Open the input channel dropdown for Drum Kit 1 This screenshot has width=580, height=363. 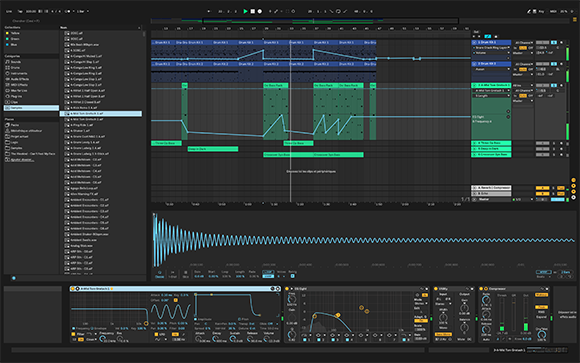(523, 43)
